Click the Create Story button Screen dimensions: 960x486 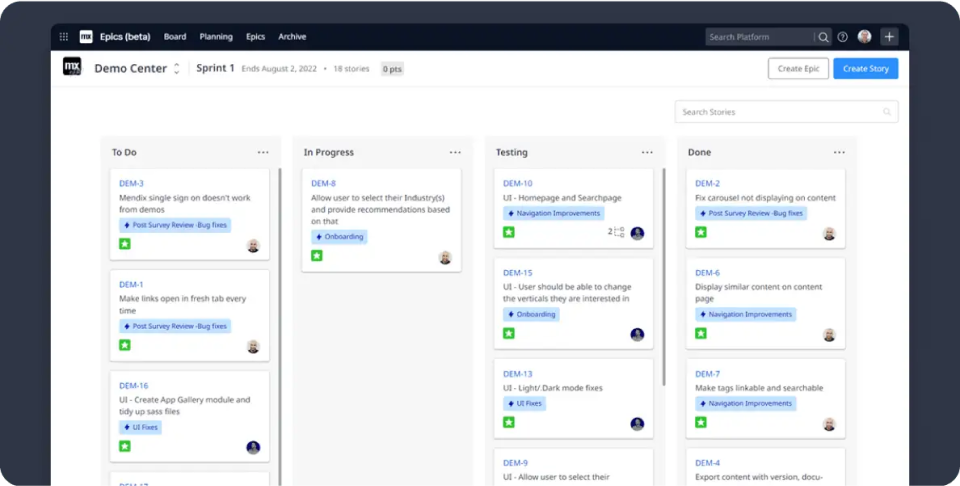[x=865, y=68]
